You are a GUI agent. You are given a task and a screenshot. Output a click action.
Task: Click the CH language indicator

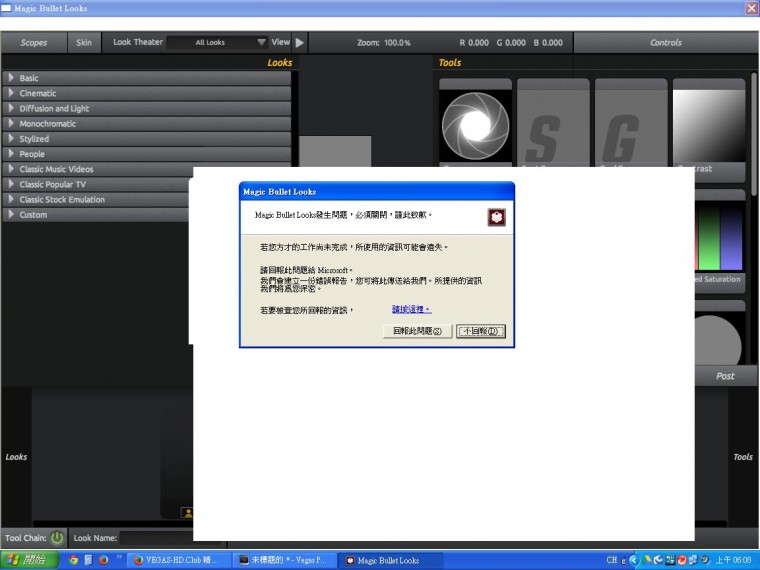coord(612,560)
